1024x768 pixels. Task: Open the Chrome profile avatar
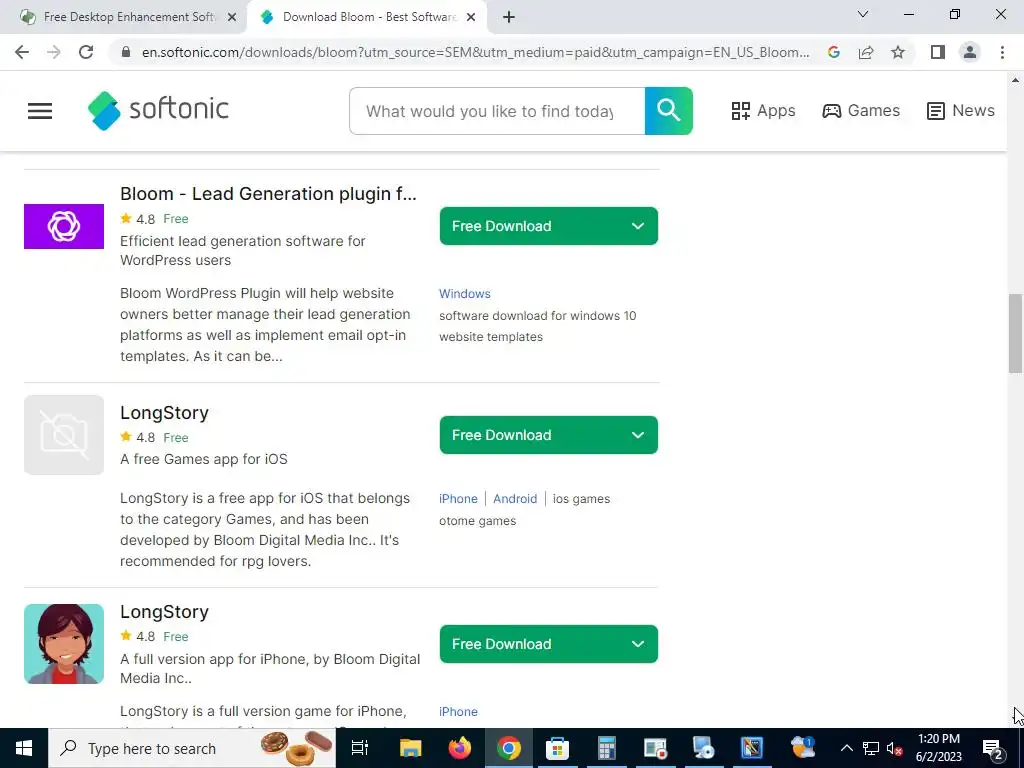[970, 52]
